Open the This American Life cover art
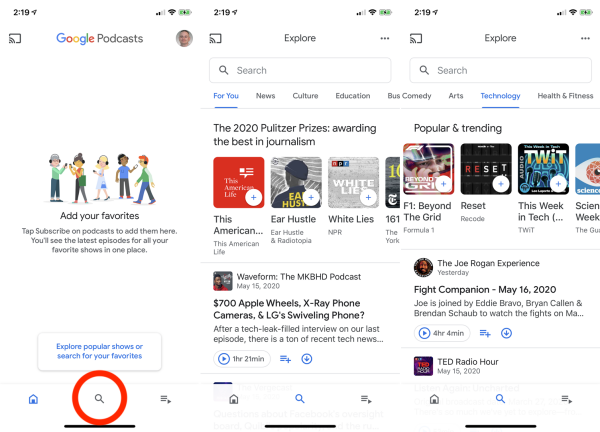The height and width of the screenshot is (432, 600). (x=239, y=183)
